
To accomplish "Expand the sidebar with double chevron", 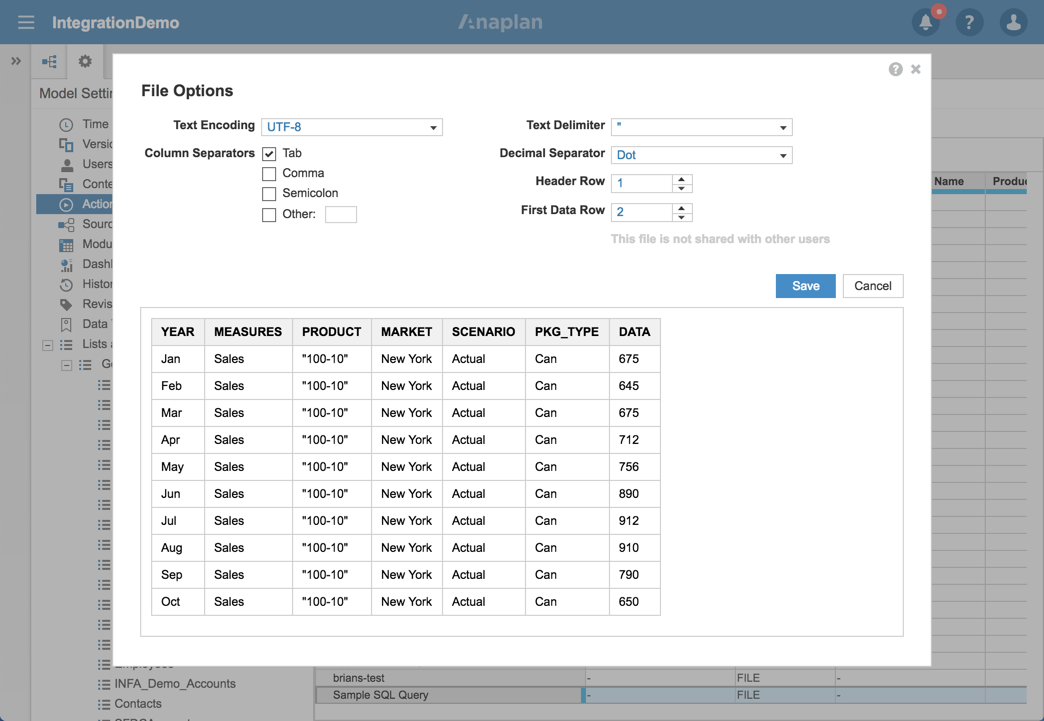I will coord(16,61).
